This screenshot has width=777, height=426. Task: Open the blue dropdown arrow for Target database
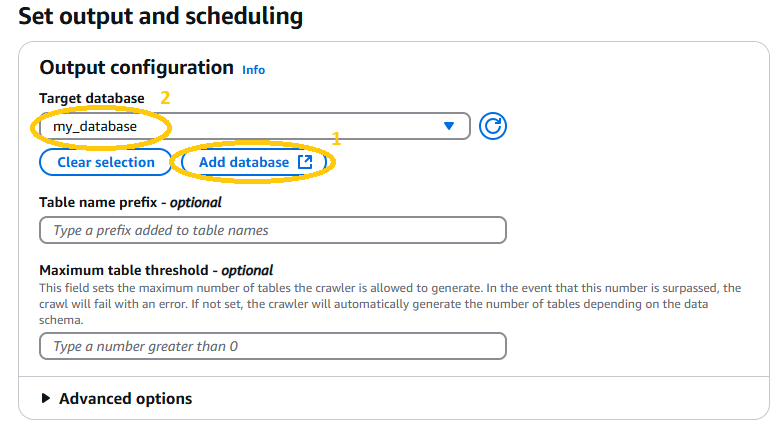[449, 126]
